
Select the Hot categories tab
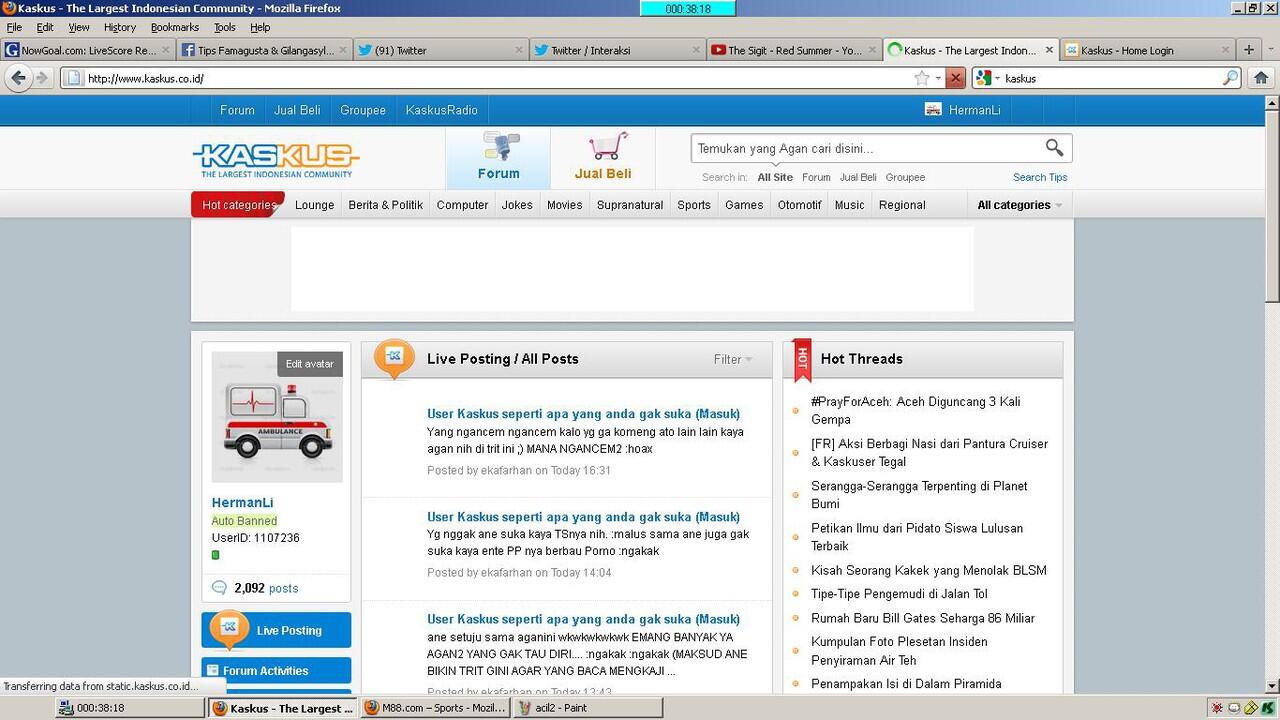click(238, 205)
